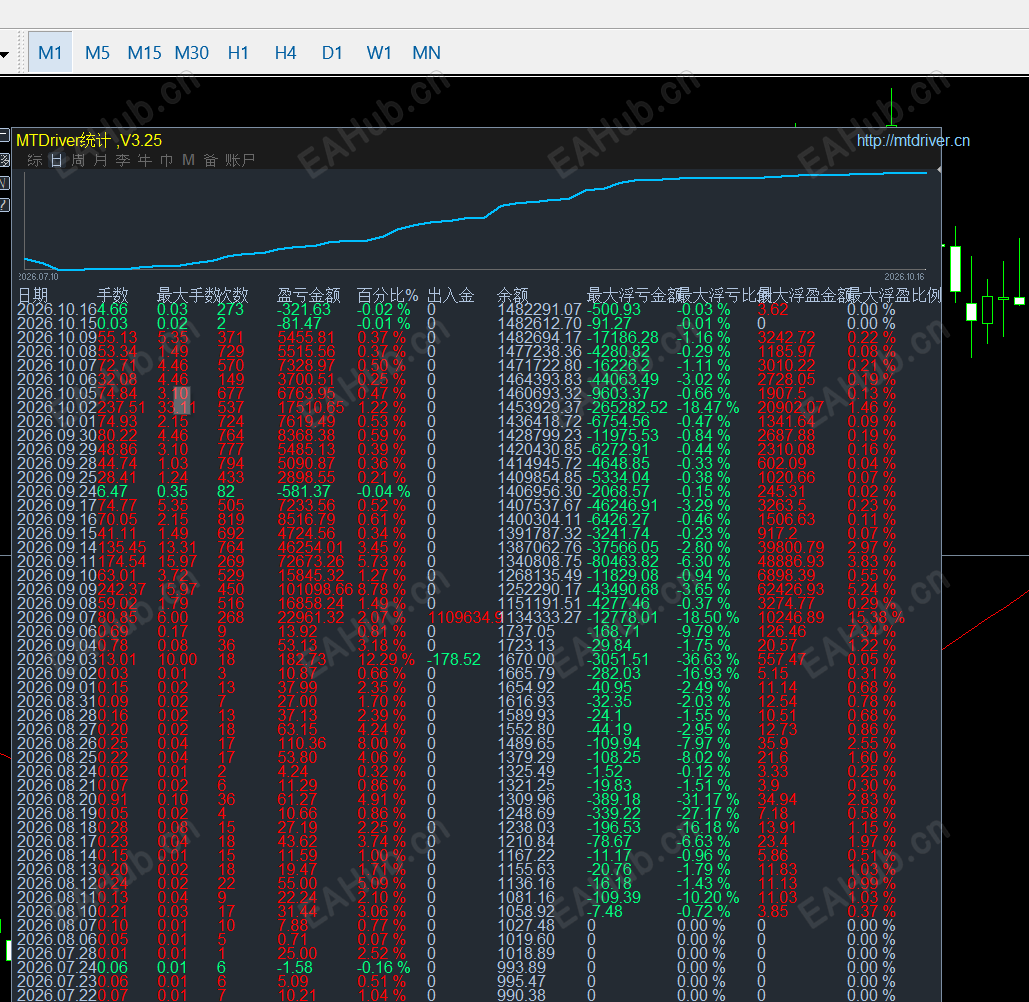Select the M15 timeframe button
This screenshot has width=1029, height=1002.
144,52
